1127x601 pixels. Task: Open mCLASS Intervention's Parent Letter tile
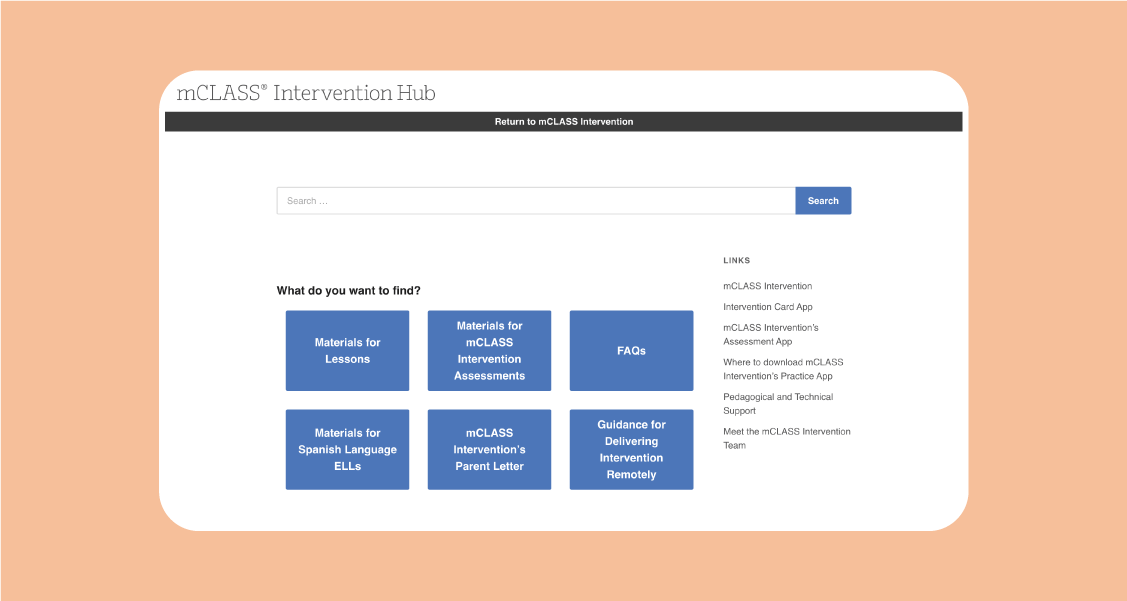489,450
